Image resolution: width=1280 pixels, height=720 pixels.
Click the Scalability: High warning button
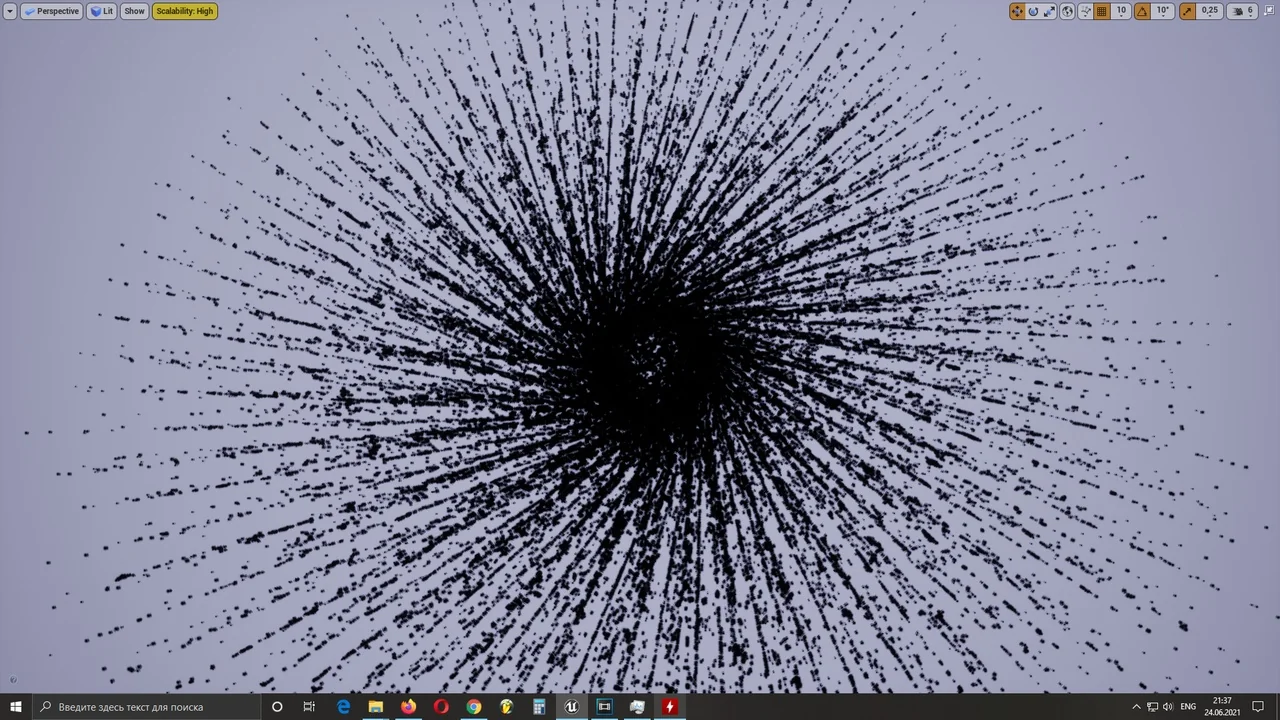pos(184,11)
